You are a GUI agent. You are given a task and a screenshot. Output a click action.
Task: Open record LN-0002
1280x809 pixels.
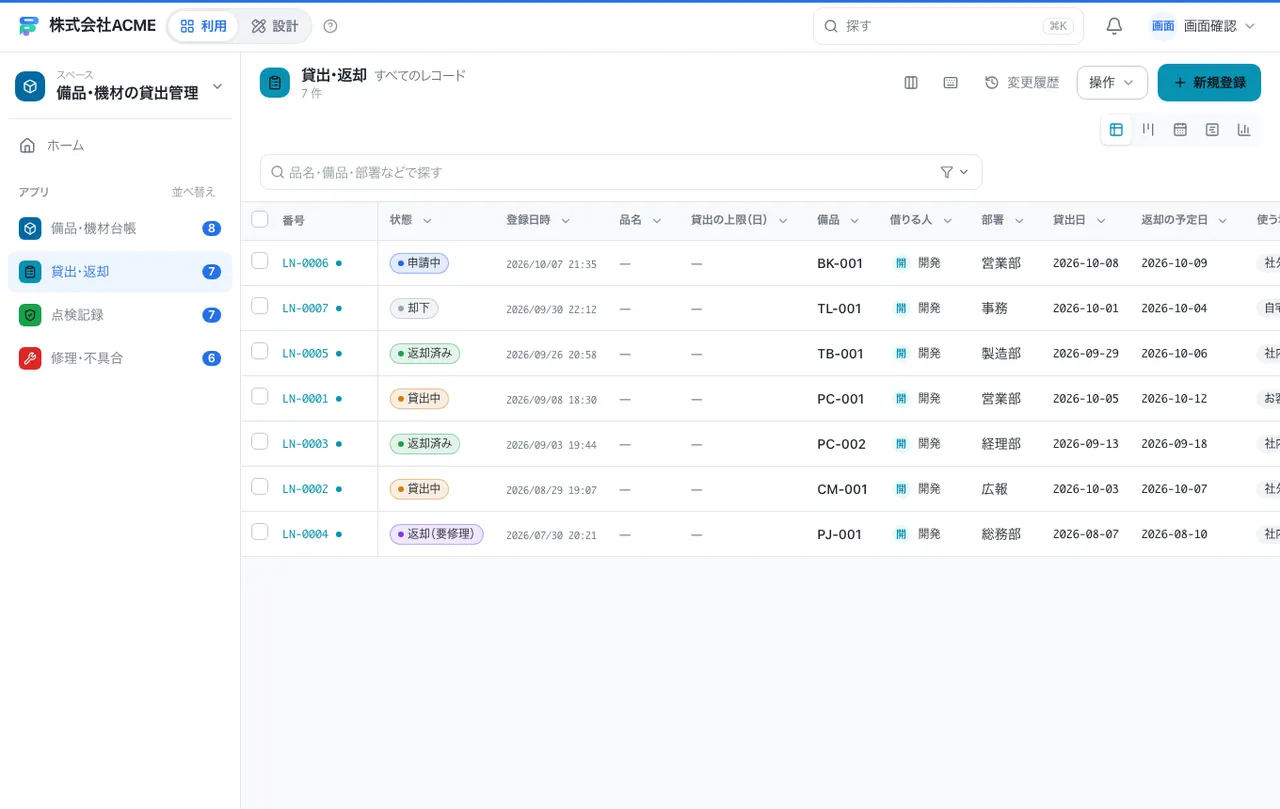(305, 489)
